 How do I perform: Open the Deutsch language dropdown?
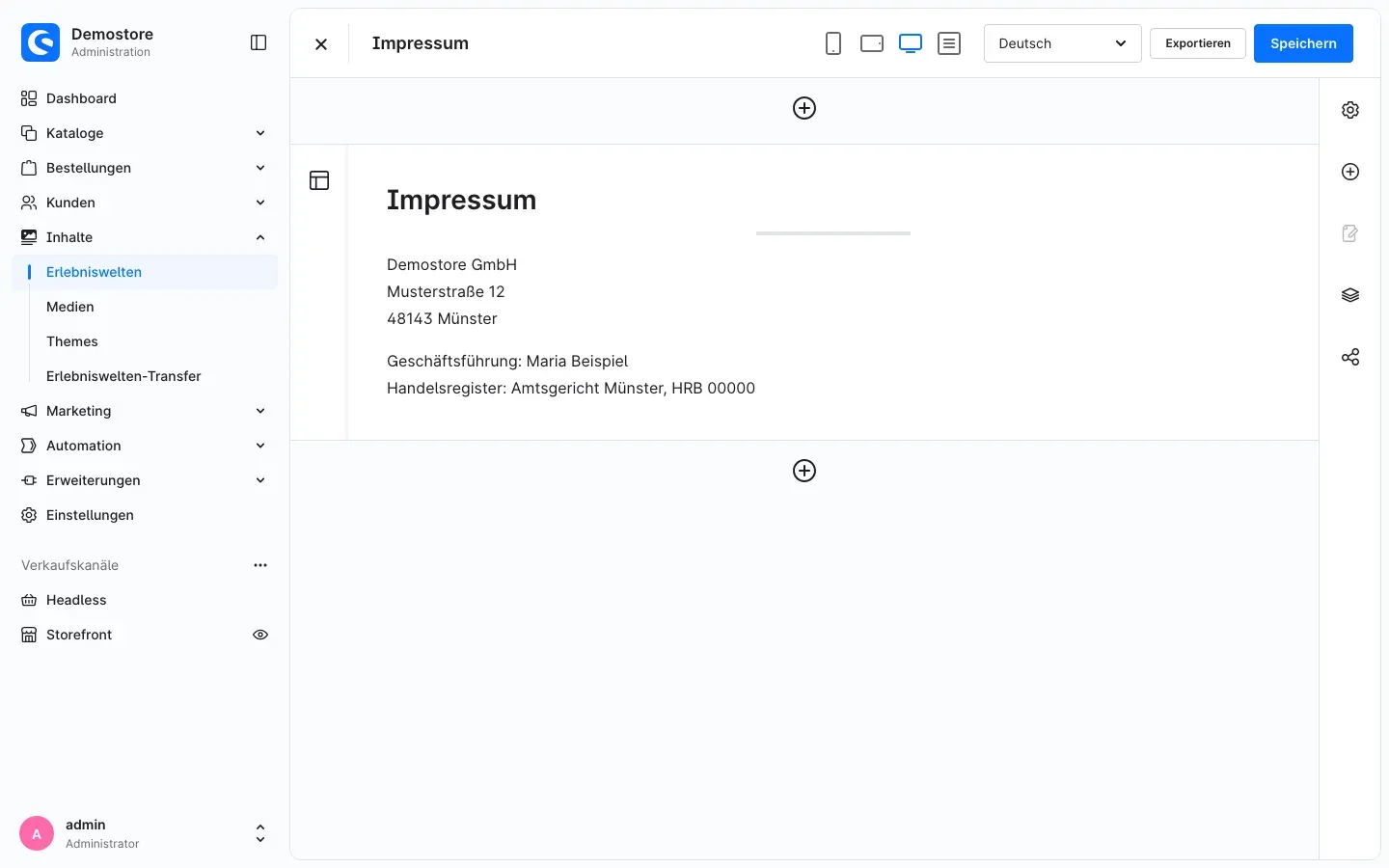click(1062, 43)
